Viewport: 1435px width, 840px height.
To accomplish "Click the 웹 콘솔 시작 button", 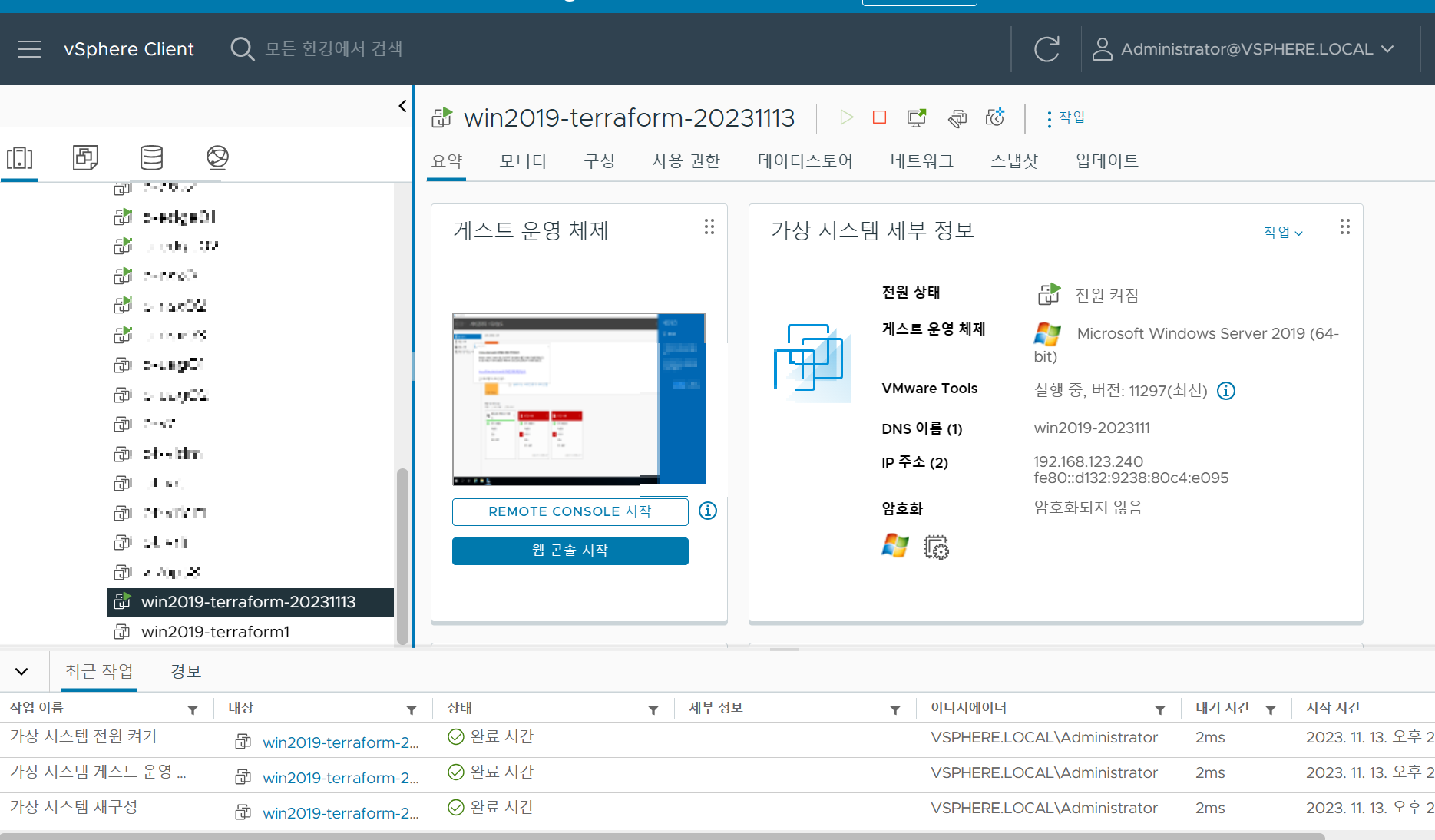I will pyautogui.click(x=570, y=551).
